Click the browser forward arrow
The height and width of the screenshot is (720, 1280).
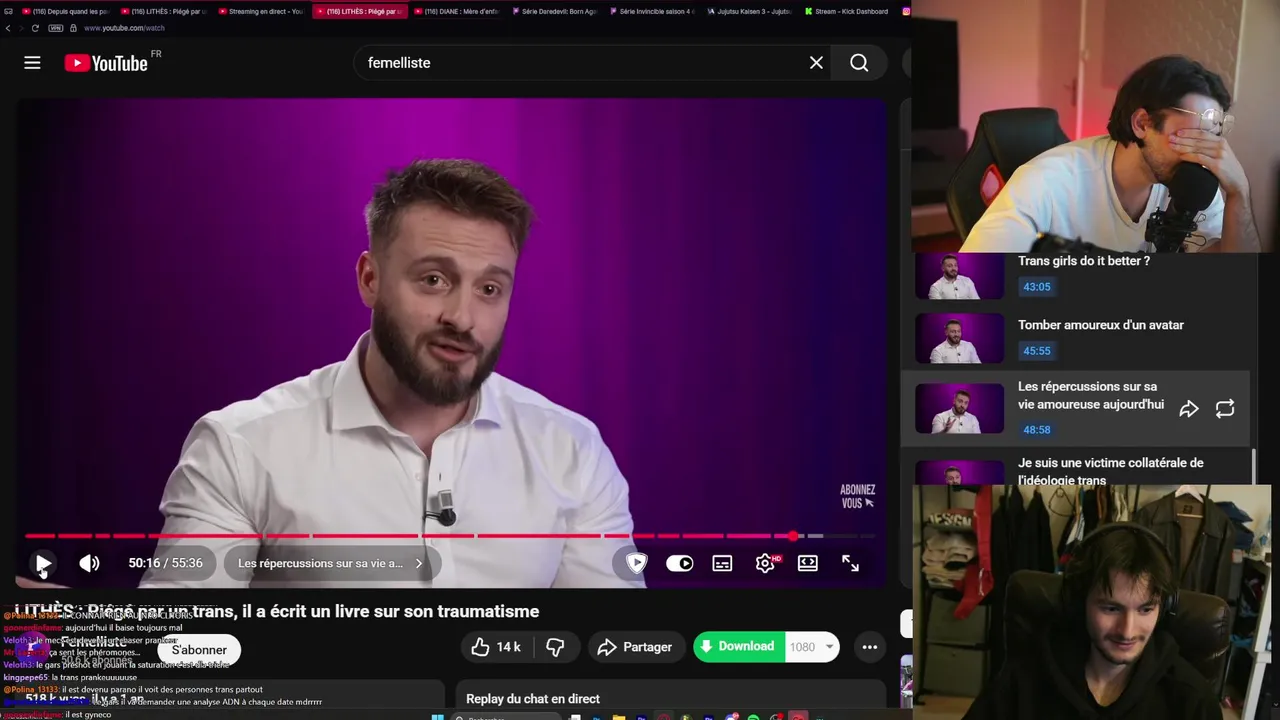pyautogui.click(x=21, y=28)
